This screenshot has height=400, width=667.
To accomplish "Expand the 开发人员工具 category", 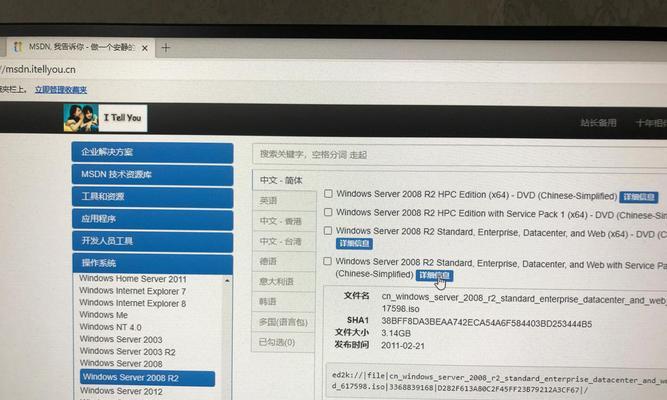I will [x=152, y=241].
